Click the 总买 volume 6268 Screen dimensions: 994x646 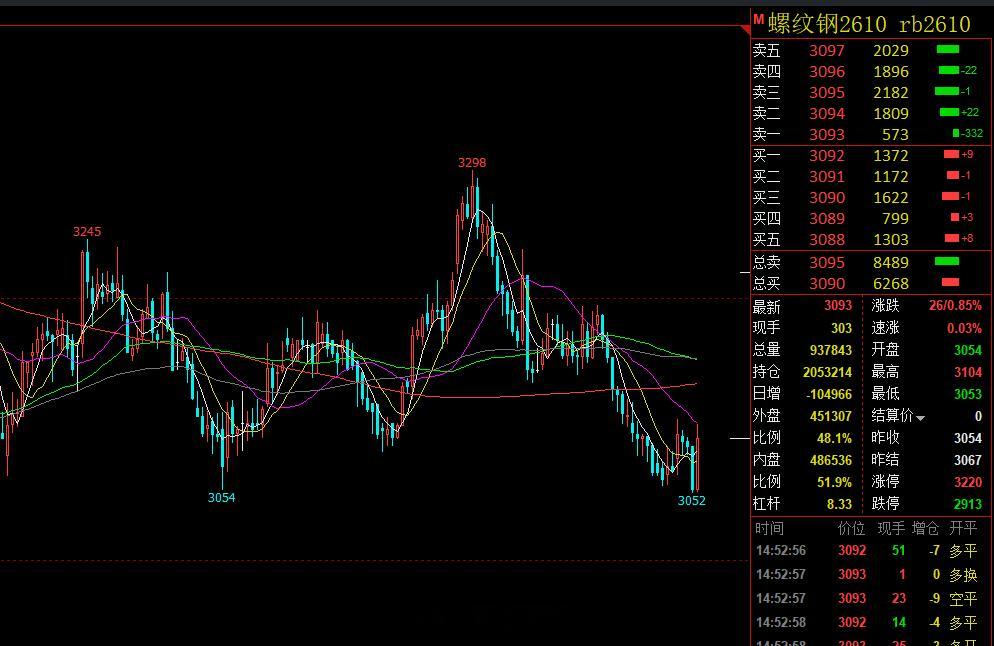click(x=891, y=283)
